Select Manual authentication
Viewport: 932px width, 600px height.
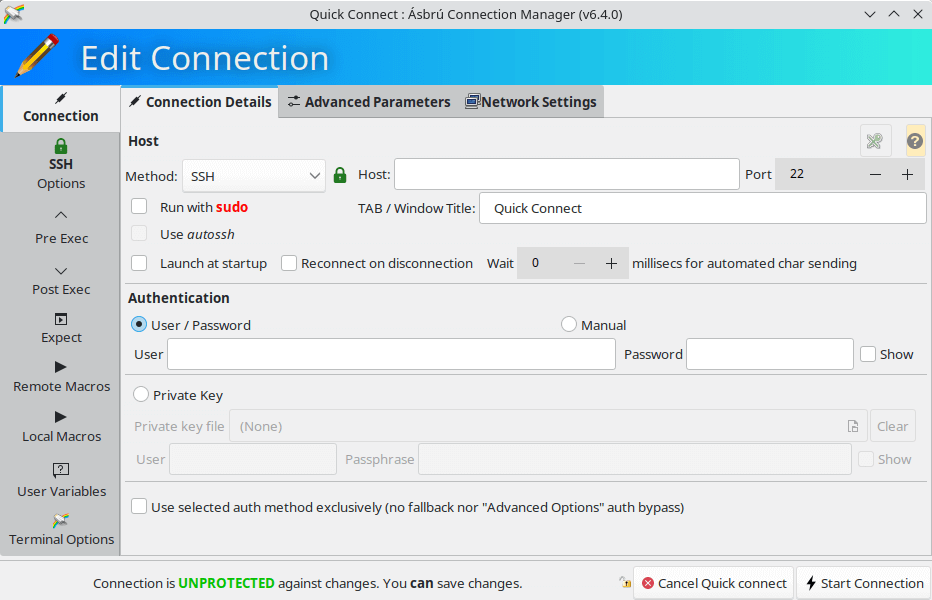[569, 324]
